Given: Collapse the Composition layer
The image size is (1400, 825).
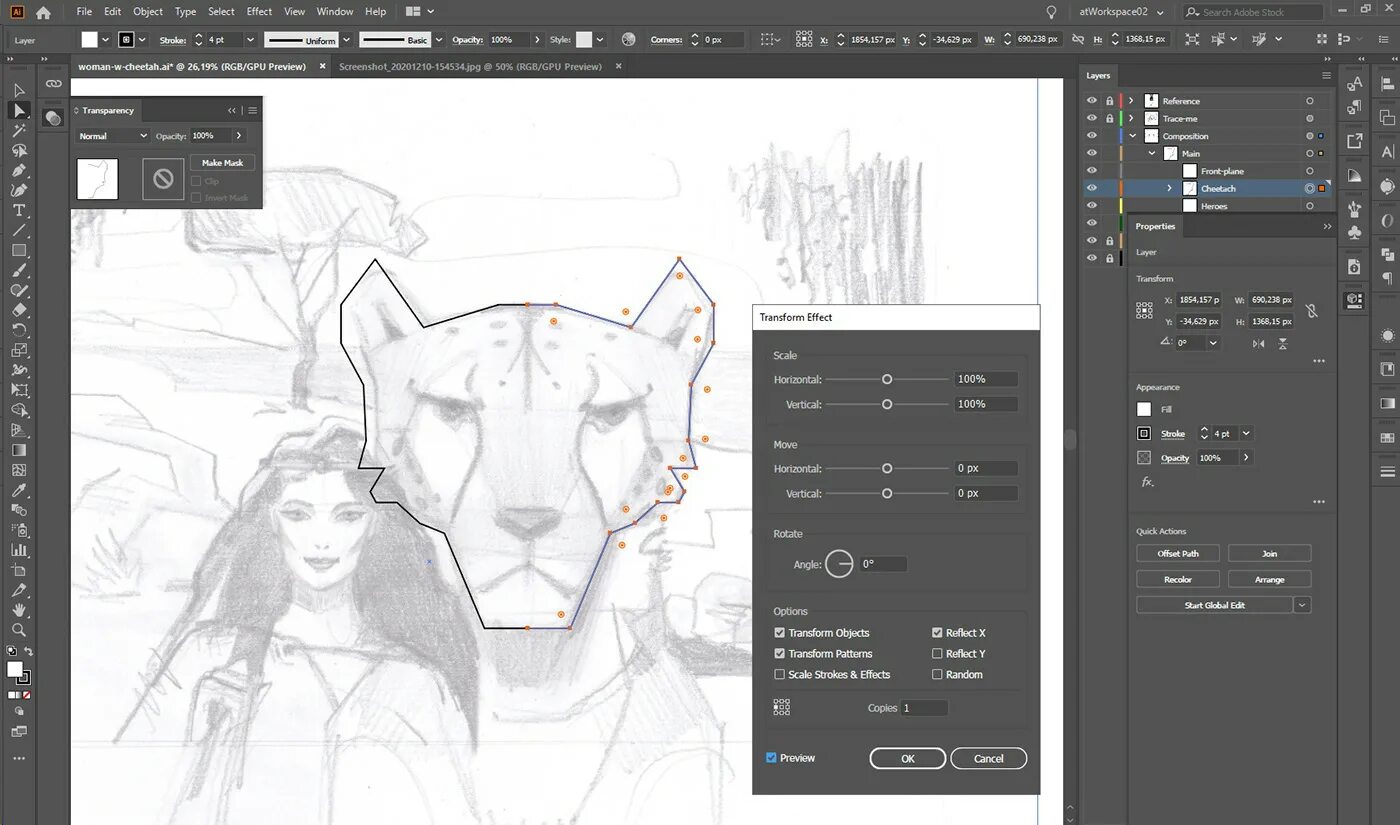Looking at the screenshot, I should point(1132,136).
